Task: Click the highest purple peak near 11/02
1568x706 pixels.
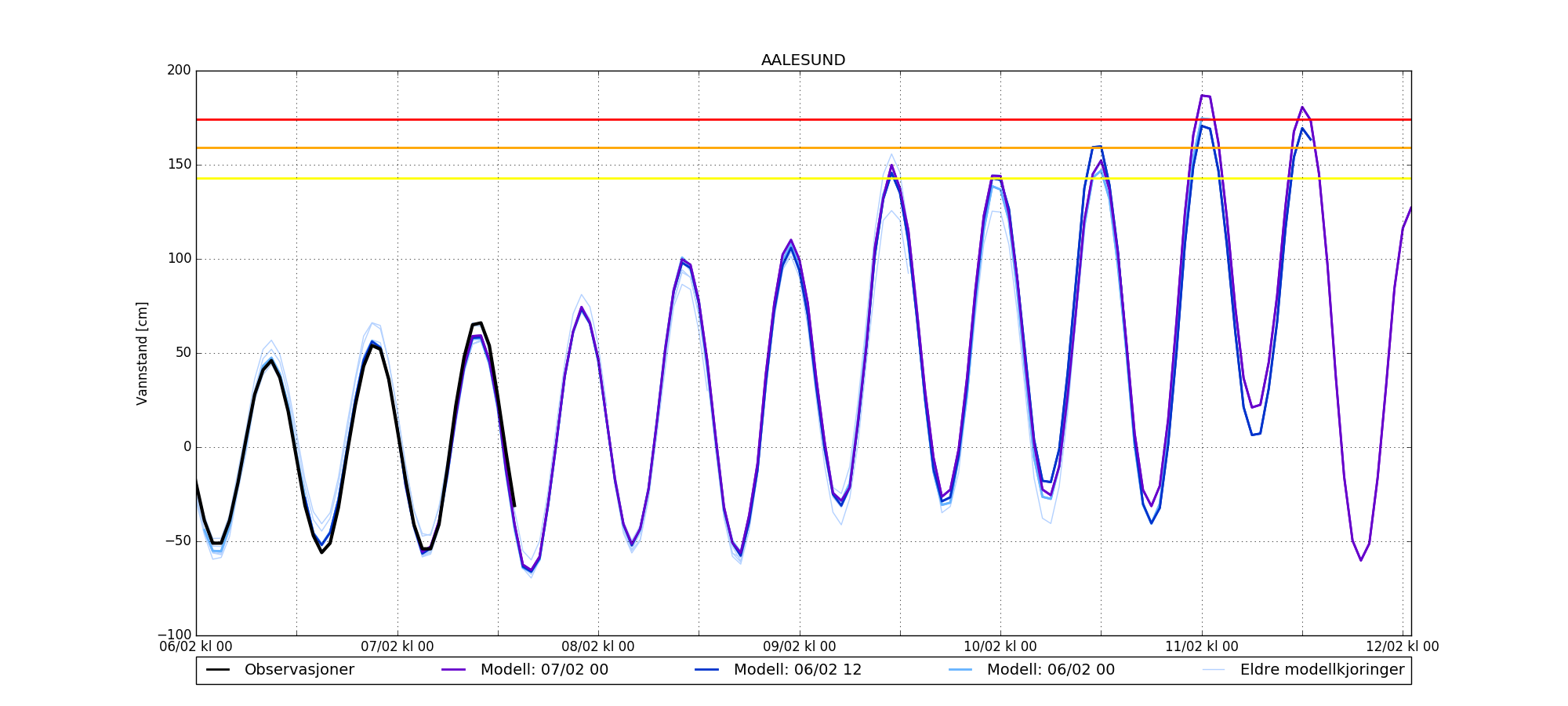Action: point(1205,96)
